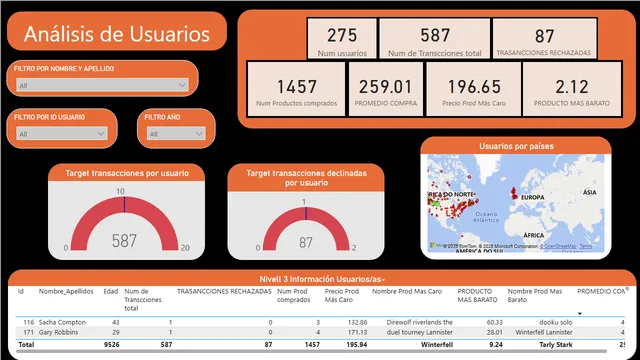Viewport: 640px width, 360px height.
Task: Select the 2.12 Producto mas barato card
Action: point(572,89)
